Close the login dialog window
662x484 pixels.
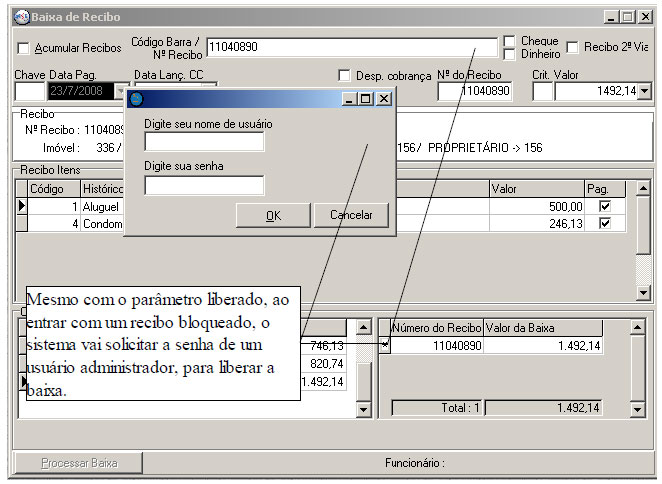pyautogui.click(x=383, y=99)
